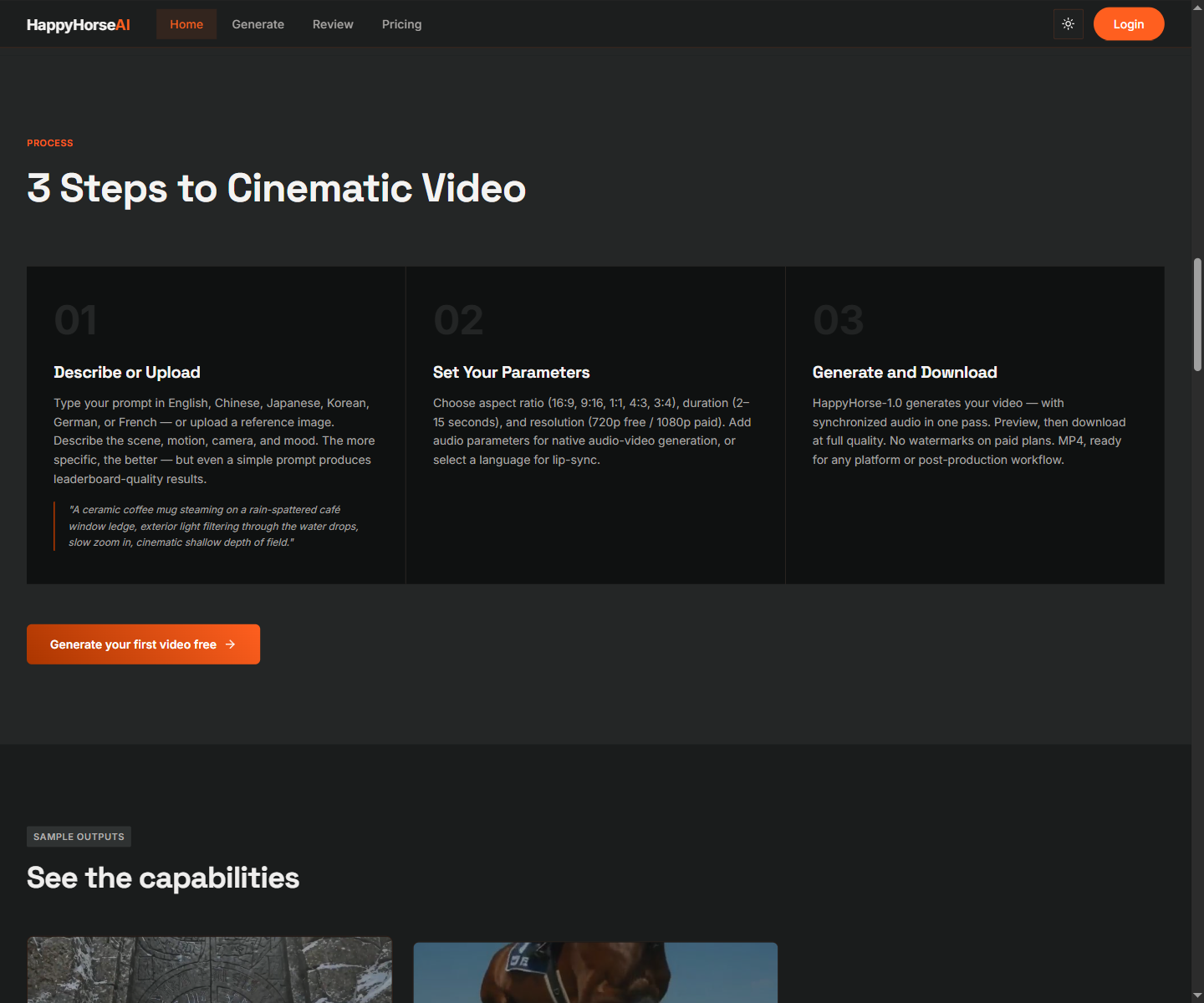Click the PROCESS section label
The height and width of the screenshot is (1003, 1204).
point(50,143)
